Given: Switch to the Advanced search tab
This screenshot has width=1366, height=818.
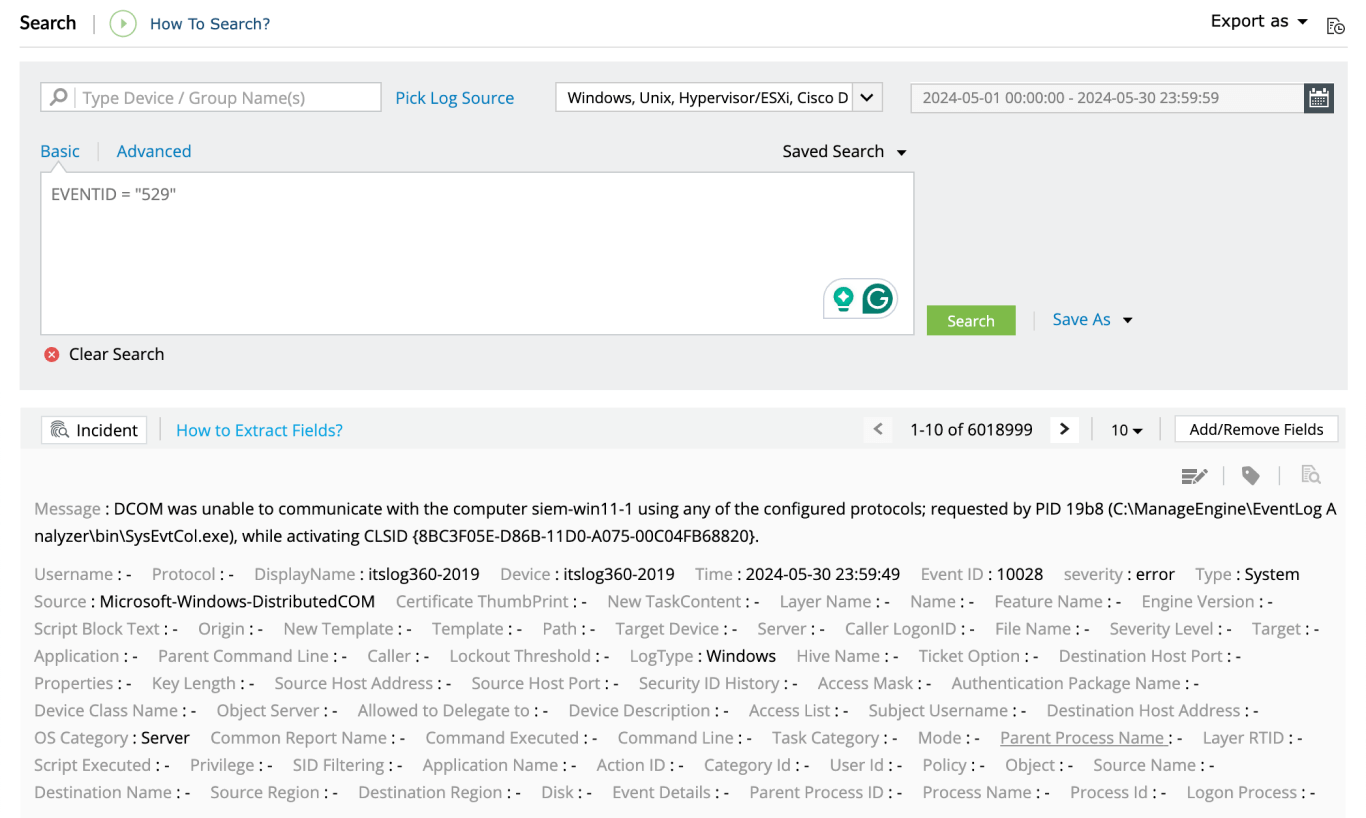Looking at the screenshot, I should point(153,150).
